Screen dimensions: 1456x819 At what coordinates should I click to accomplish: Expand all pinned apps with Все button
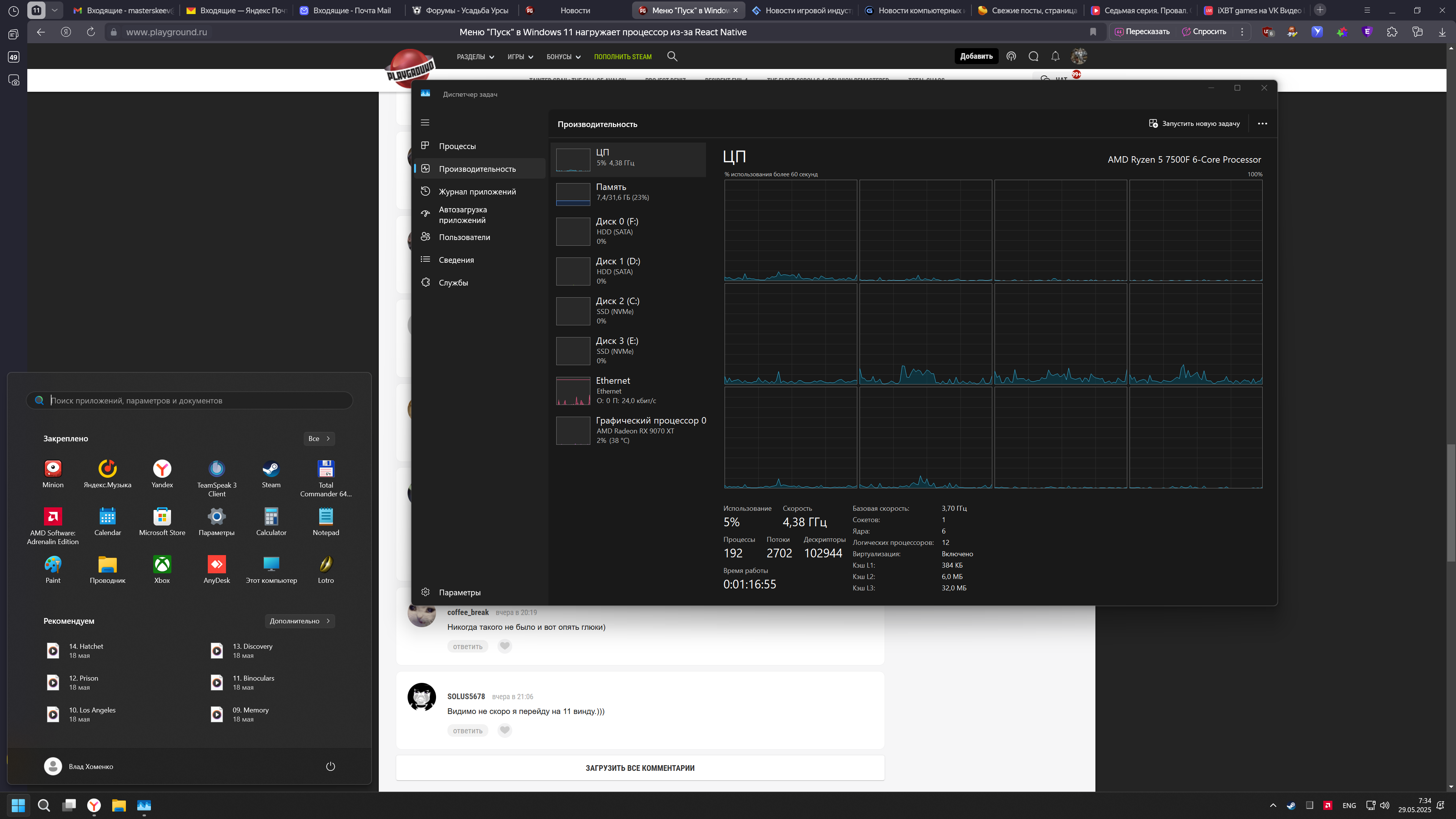point(319,439)
